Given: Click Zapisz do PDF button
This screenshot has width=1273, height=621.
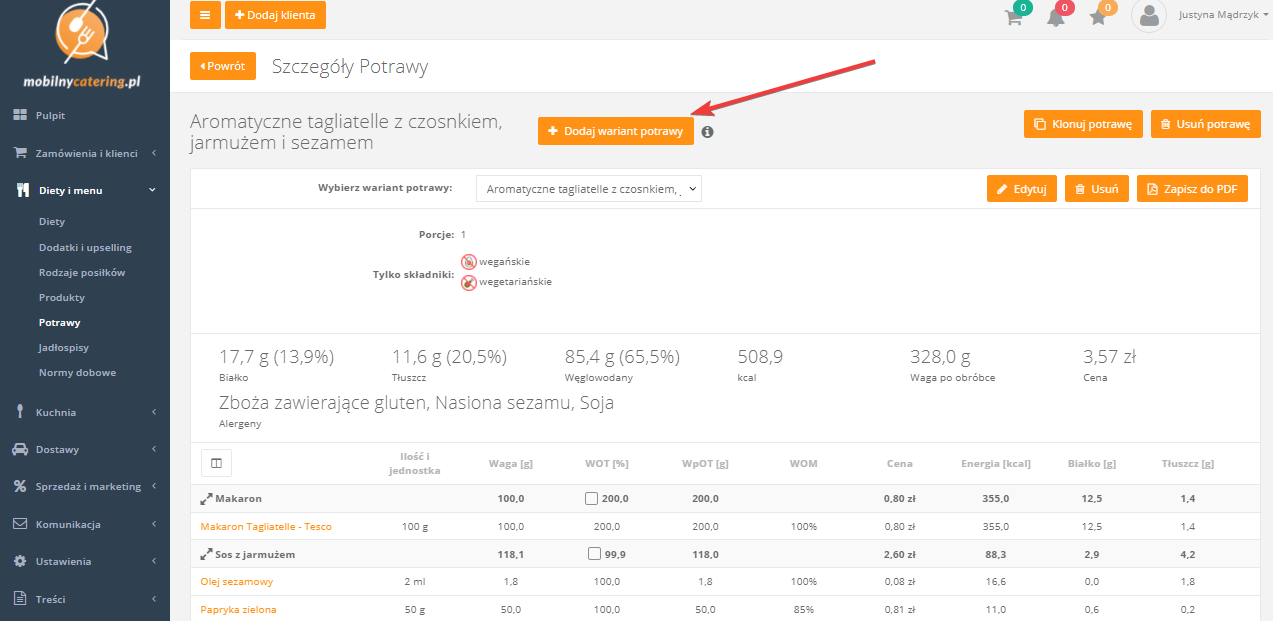Looking at the screenshot, I should coord(1192,189).
